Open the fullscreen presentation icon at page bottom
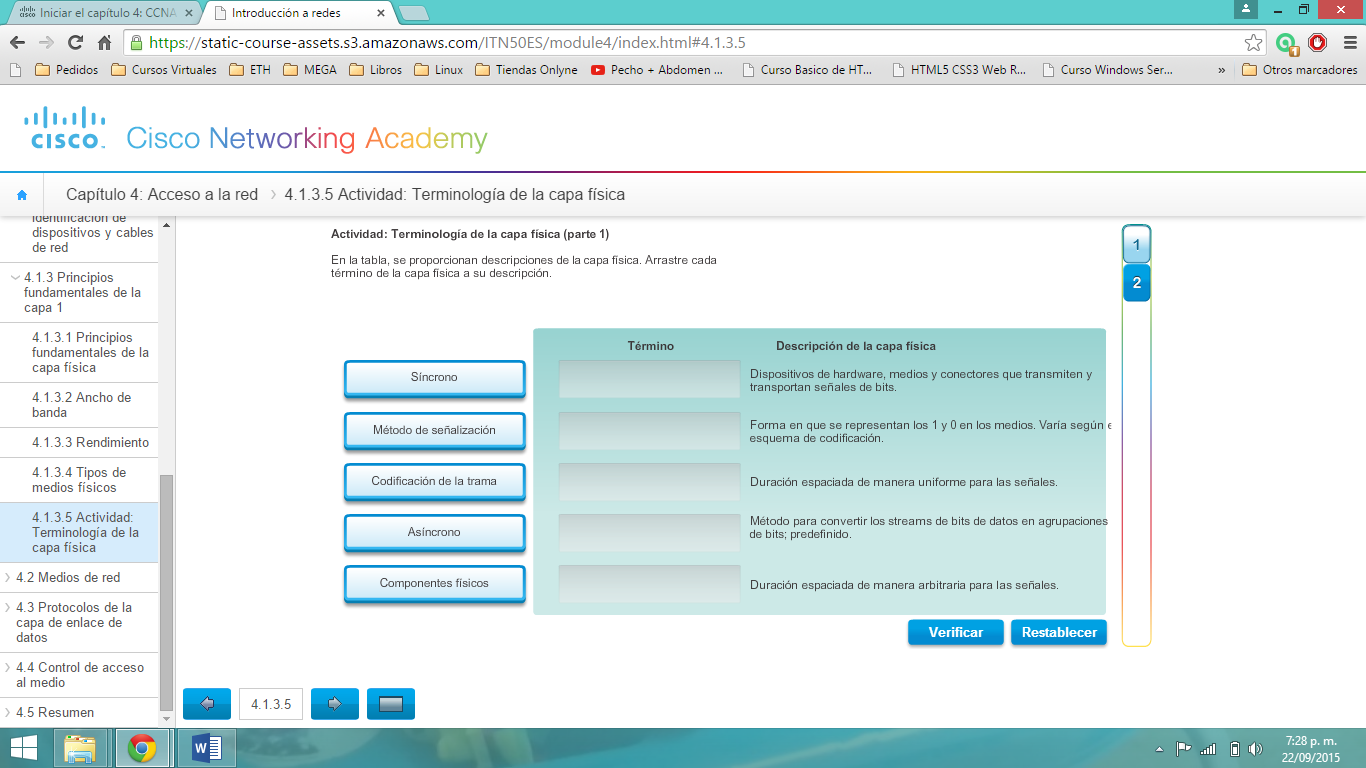Screen dimensions: 1366x768 pyautogui.click(x=390, y=703)
